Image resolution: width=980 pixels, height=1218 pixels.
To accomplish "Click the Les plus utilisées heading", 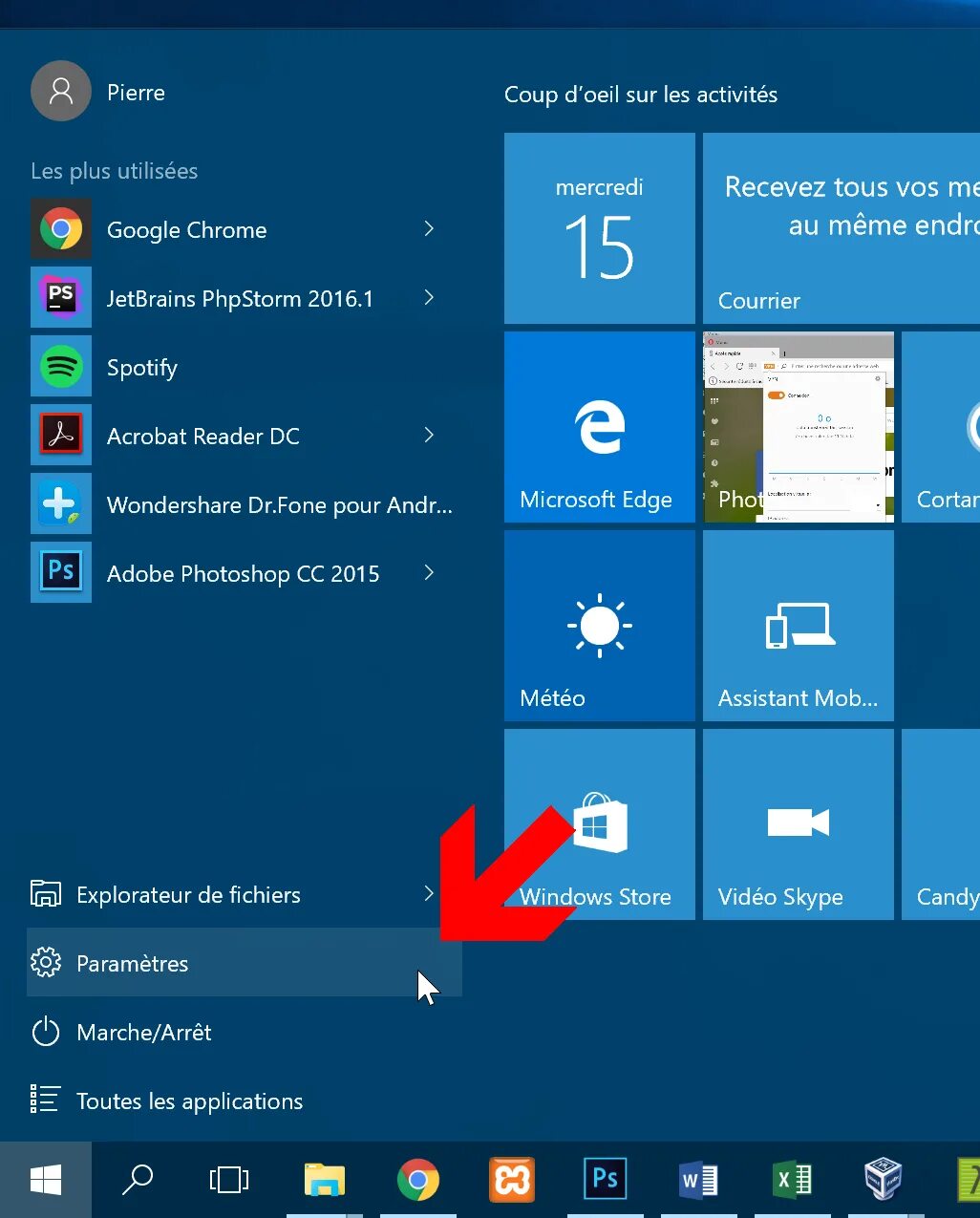I will 115,171.
